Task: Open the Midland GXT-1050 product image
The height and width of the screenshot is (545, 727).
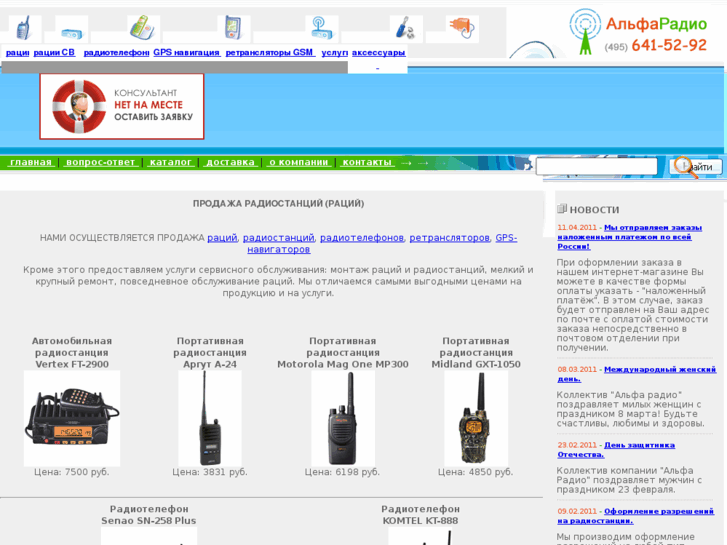Action: tap(476, 418)
